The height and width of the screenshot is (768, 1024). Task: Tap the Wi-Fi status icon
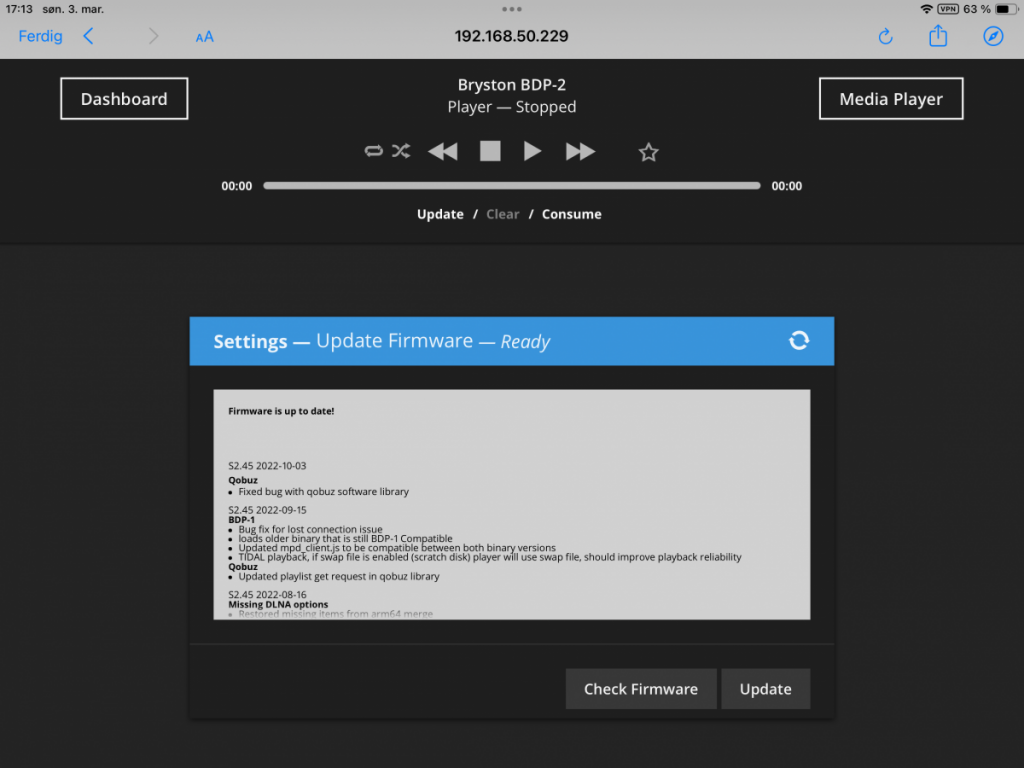click(926, 9)
